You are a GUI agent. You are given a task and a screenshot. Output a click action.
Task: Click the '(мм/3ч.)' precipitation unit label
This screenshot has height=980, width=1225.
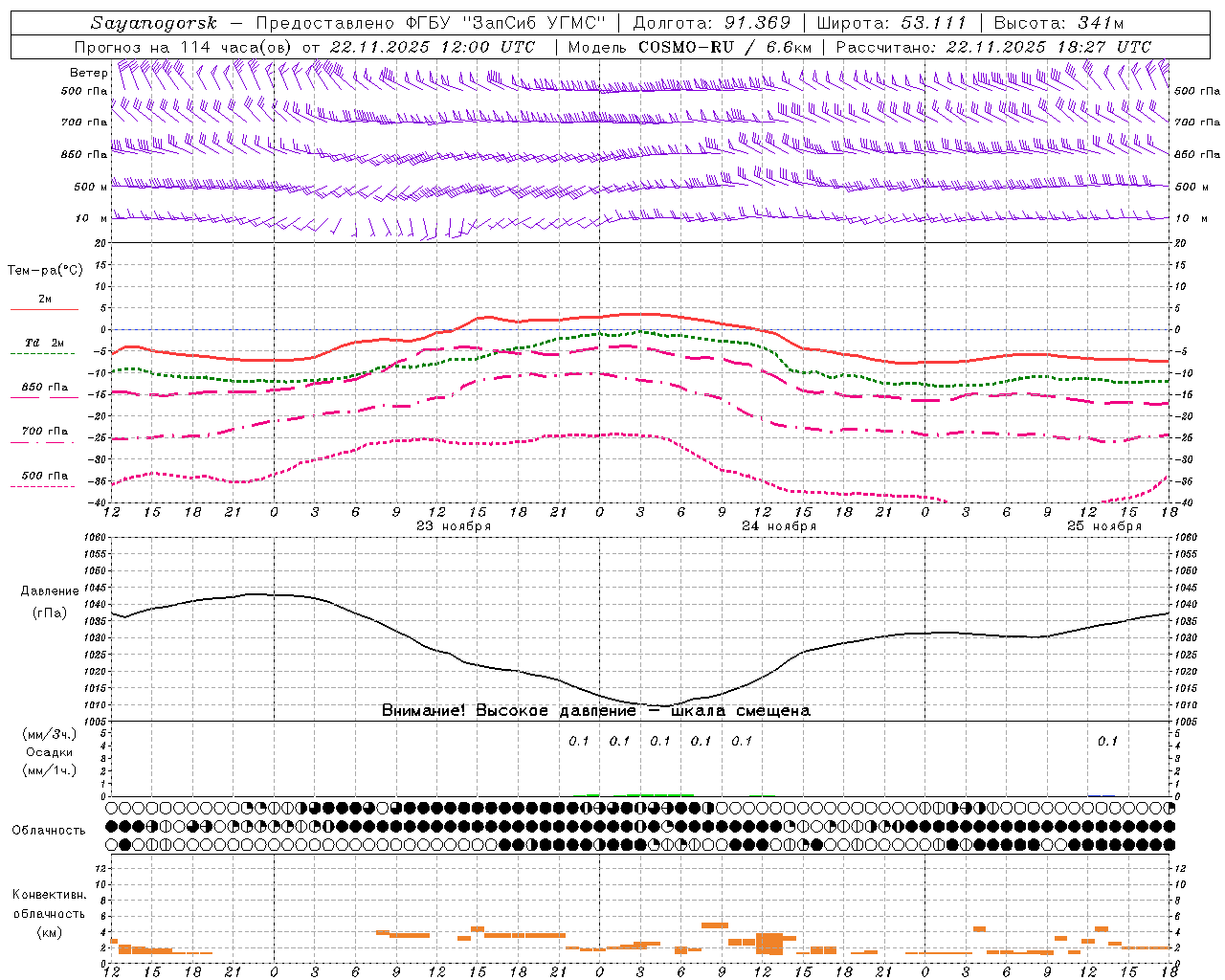click(50, 734)
